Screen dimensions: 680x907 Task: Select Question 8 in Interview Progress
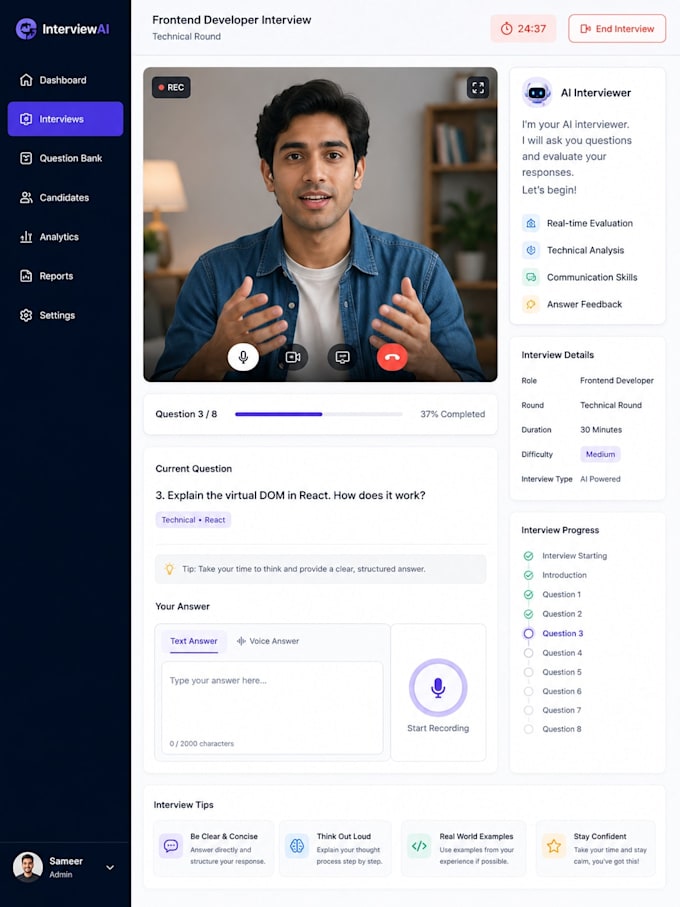click(553, 729)
